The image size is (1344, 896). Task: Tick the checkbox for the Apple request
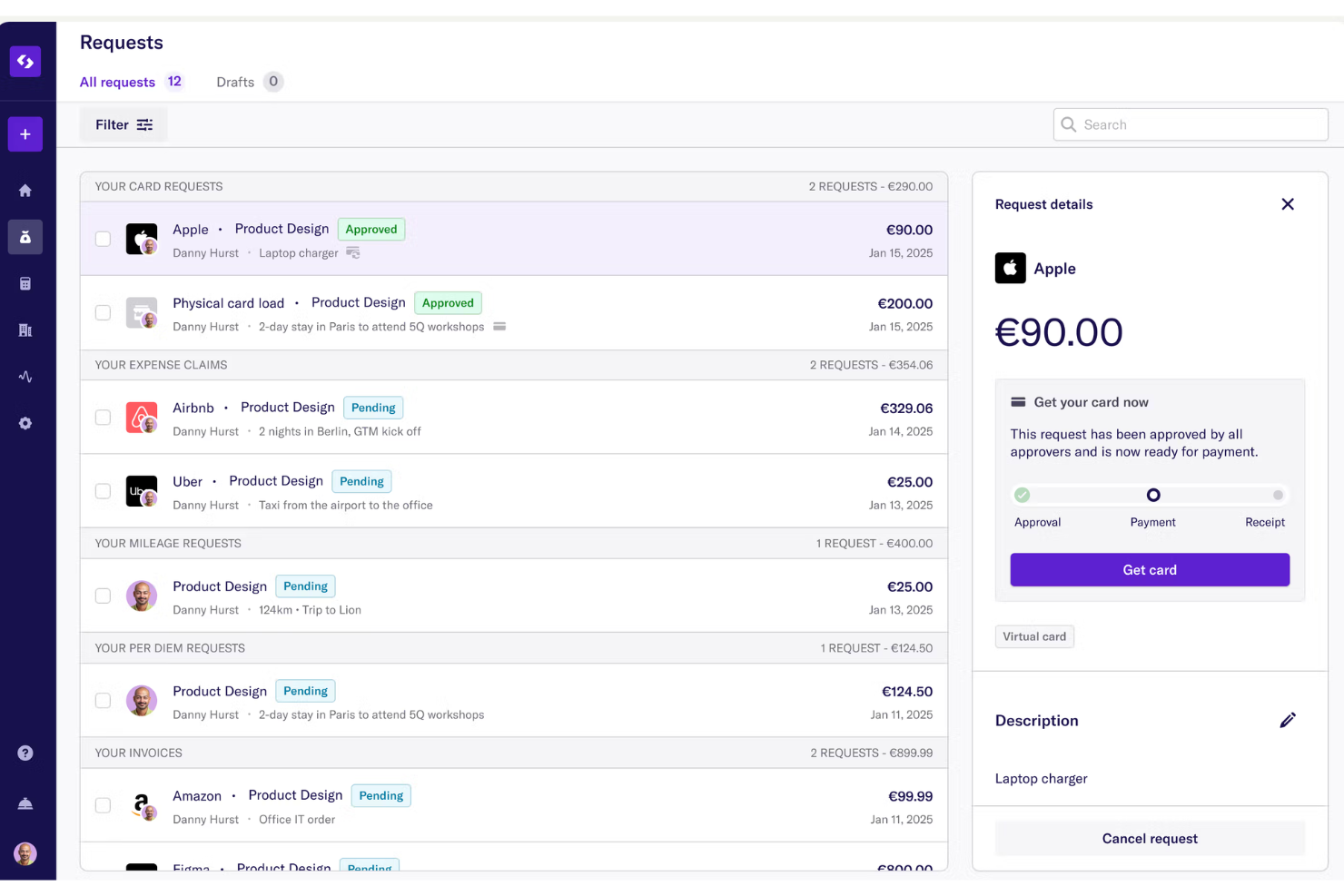pos(104,239)
